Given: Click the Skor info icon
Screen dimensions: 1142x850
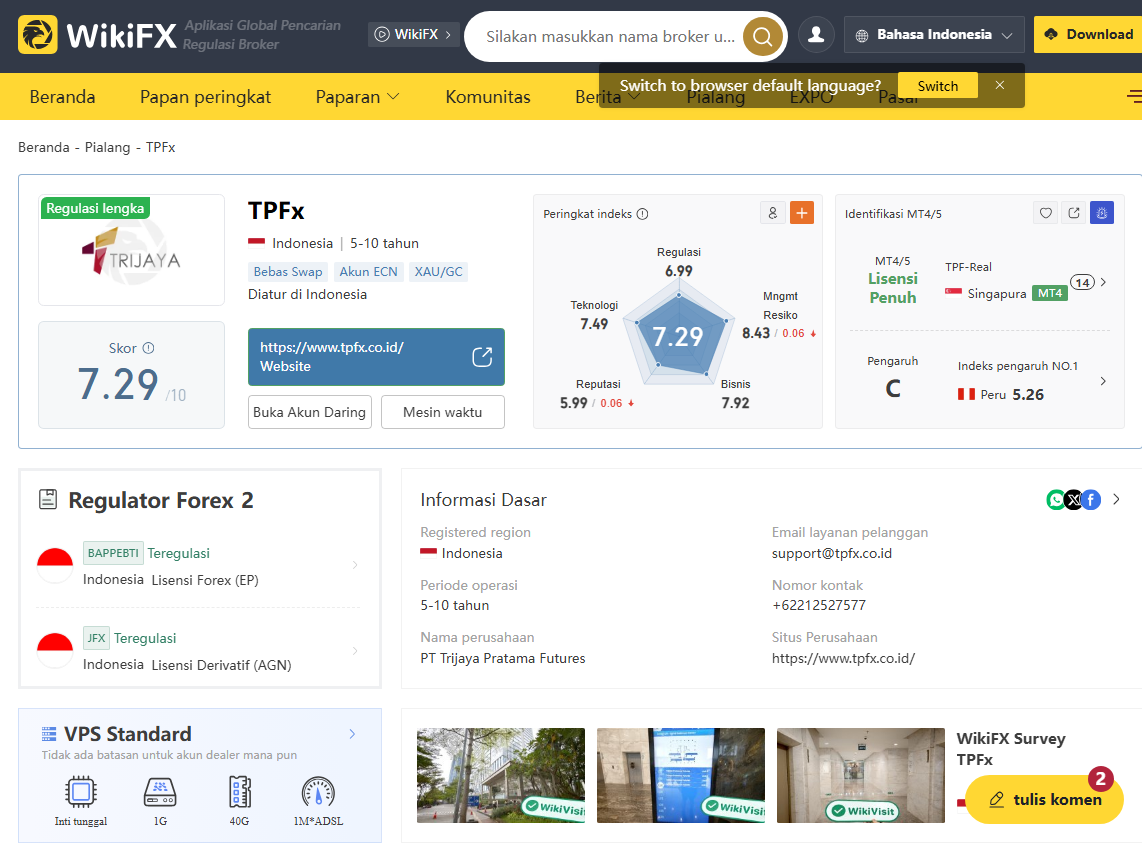Looking at the screenshot, I should (x=149, y=348).
